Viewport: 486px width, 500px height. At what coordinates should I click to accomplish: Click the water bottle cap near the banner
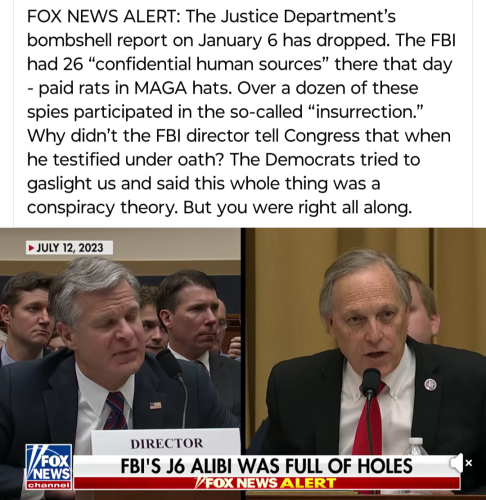pyautogui.click(x=416, y=441)
